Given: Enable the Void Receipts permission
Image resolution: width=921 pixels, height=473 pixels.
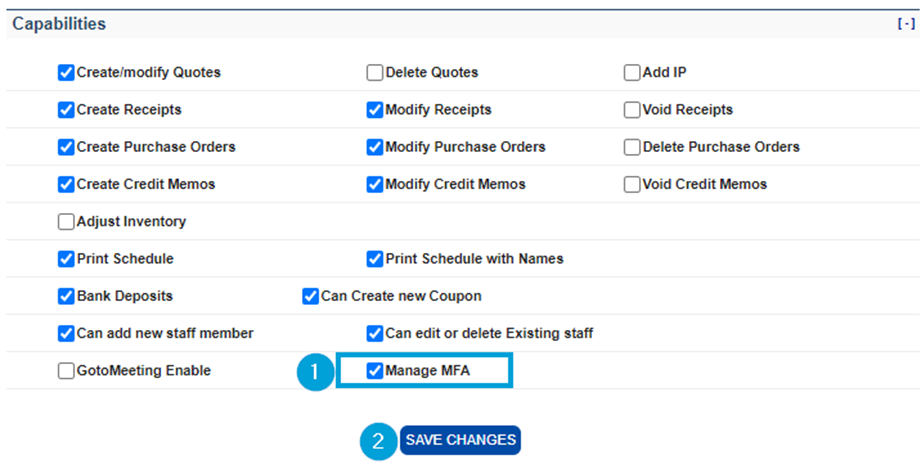Looking at the screenshot, I should tap(632, 109).
